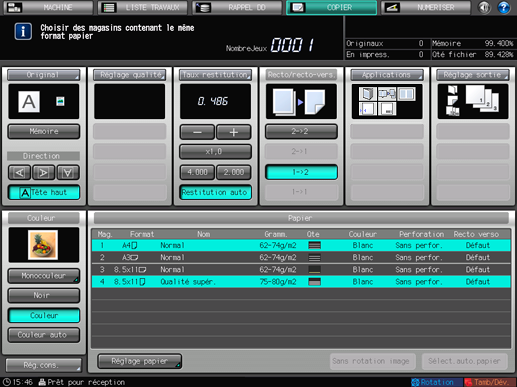The image size is (517, 387).
Task: Select the COPIER tab
Action: coord(331,7)
